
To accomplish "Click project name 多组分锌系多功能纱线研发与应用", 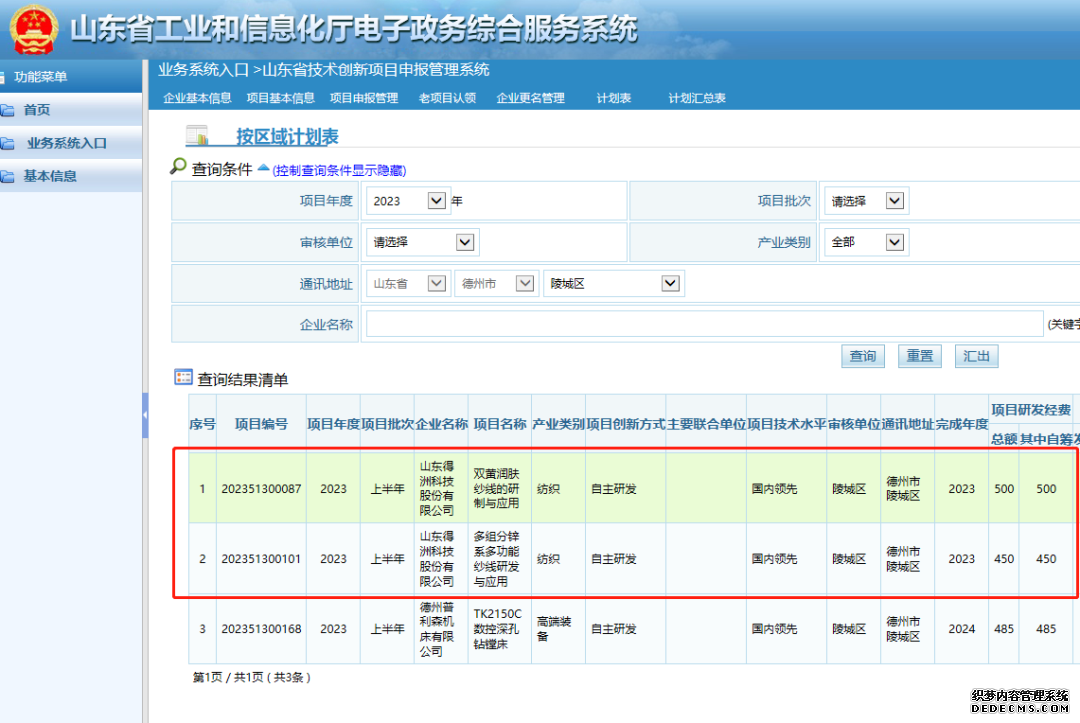I will tap(497, 559).
